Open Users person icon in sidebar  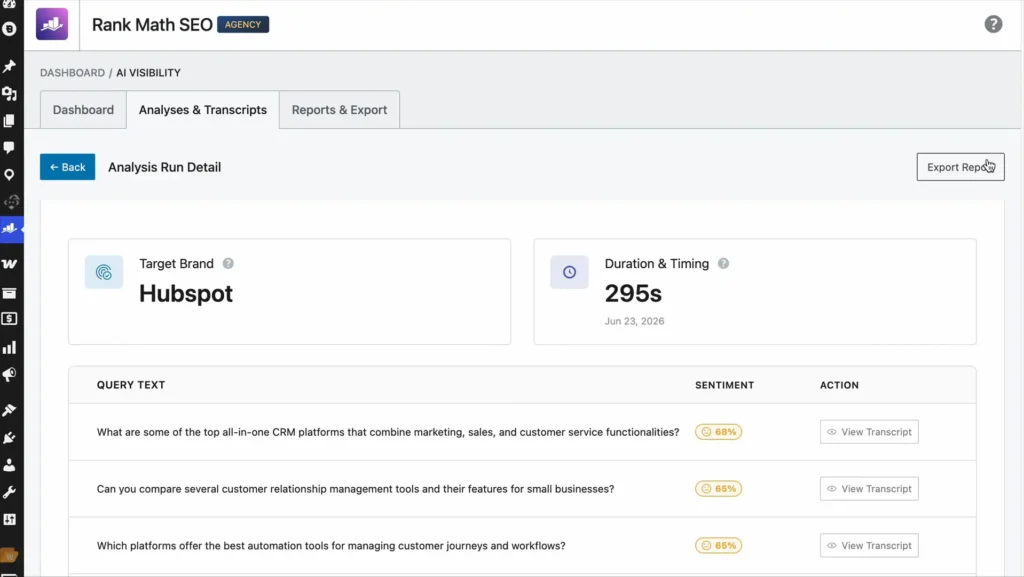point(9,465)
